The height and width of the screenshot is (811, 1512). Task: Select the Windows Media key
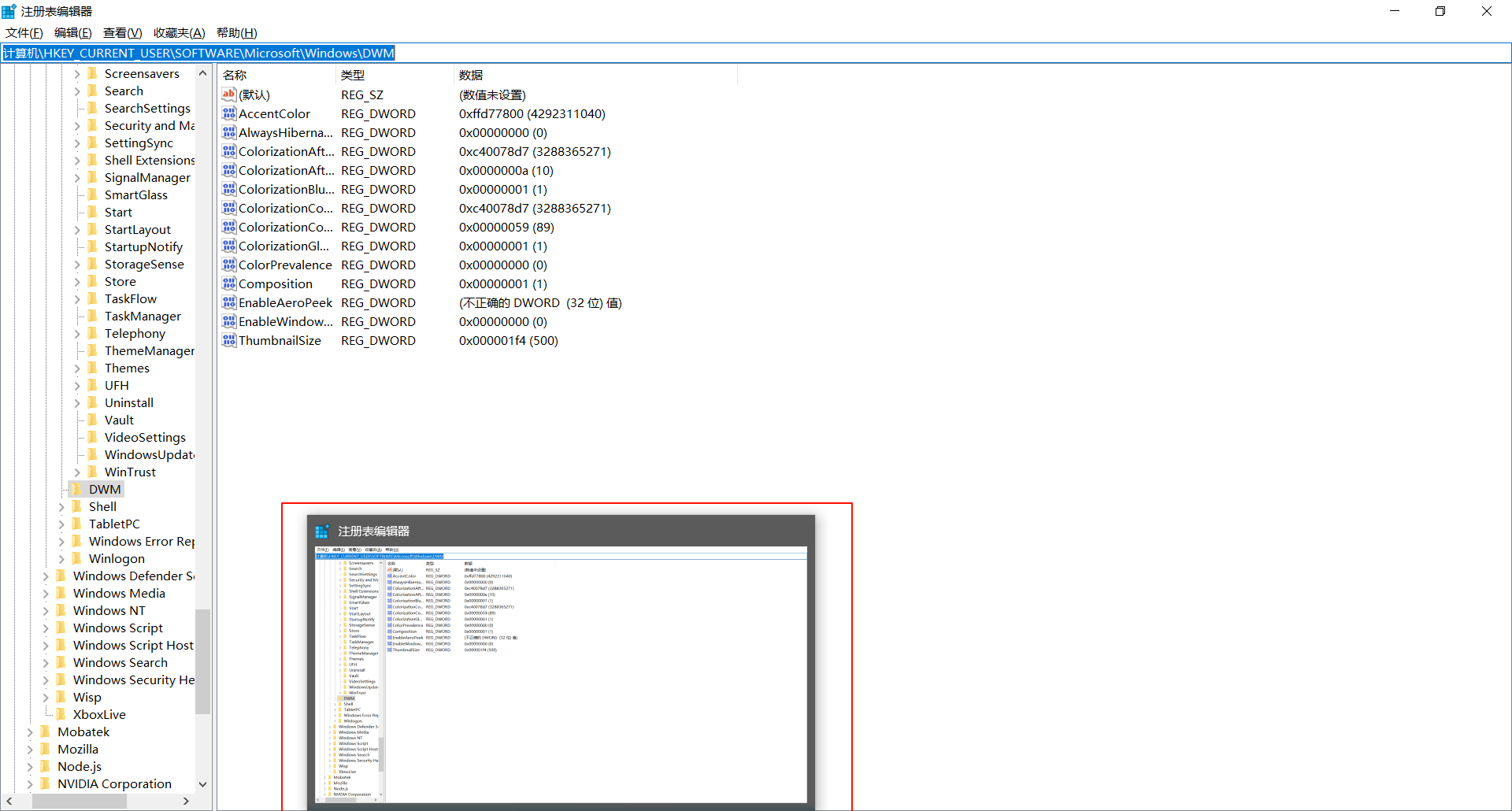point(119,593)
